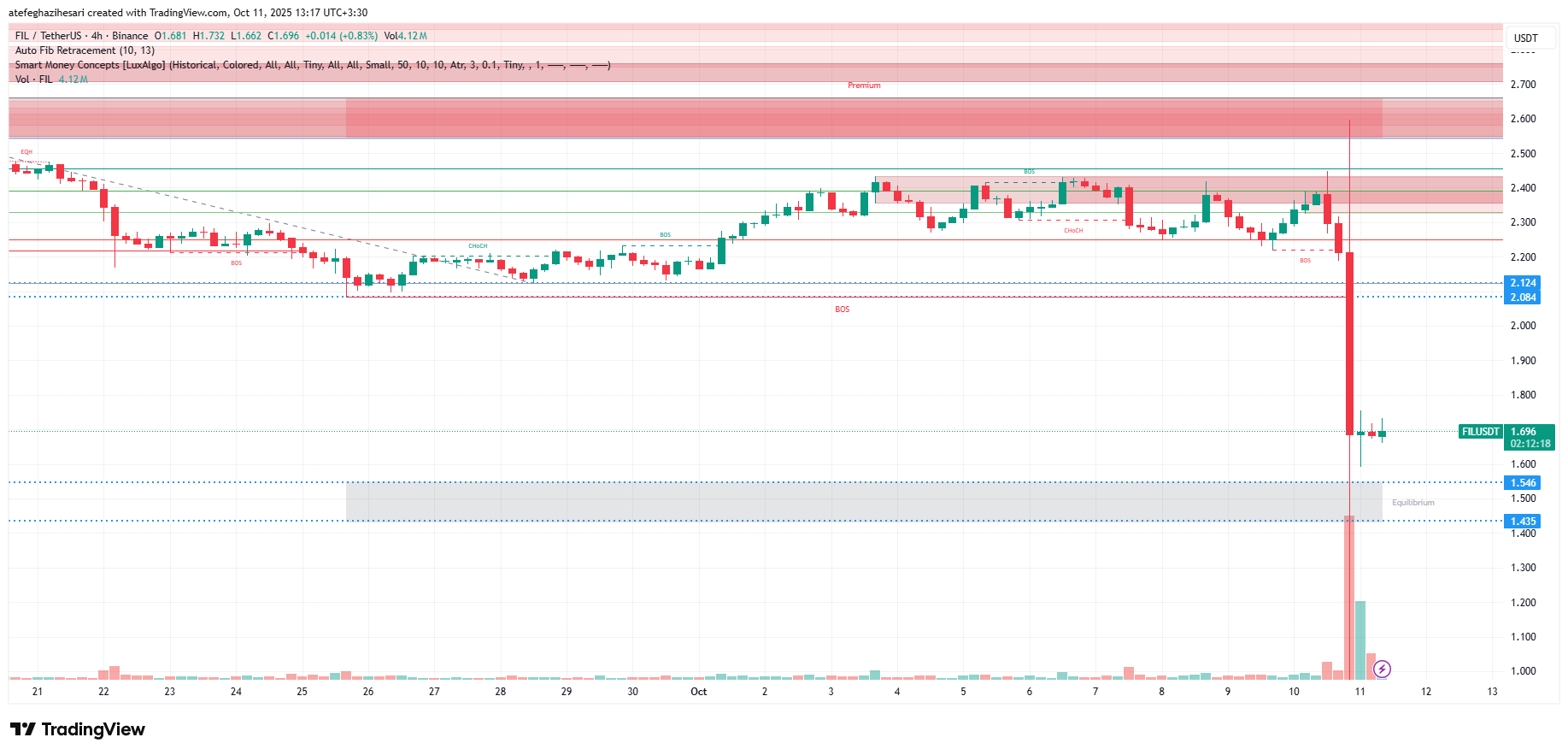Click the 1.435 blue price label
This screenshot has width=1568, height=755.
click(x=1522, y=522)
